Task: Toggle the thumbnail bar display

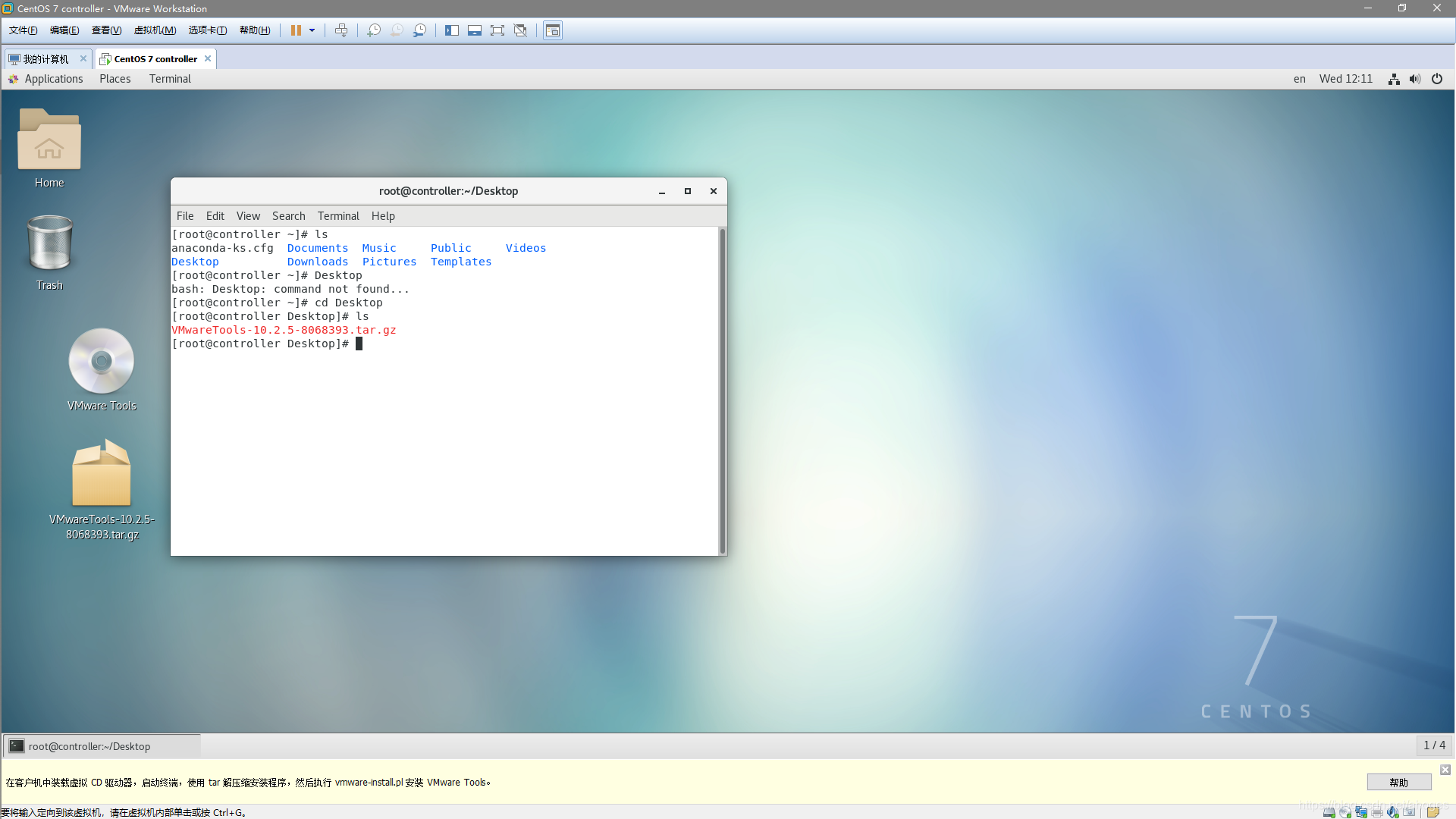Action: point(475,30)
